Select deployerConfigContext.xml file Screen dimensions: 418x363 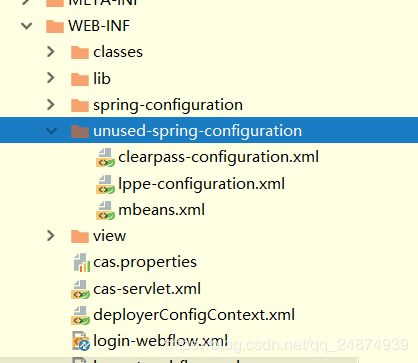(194, 315)
